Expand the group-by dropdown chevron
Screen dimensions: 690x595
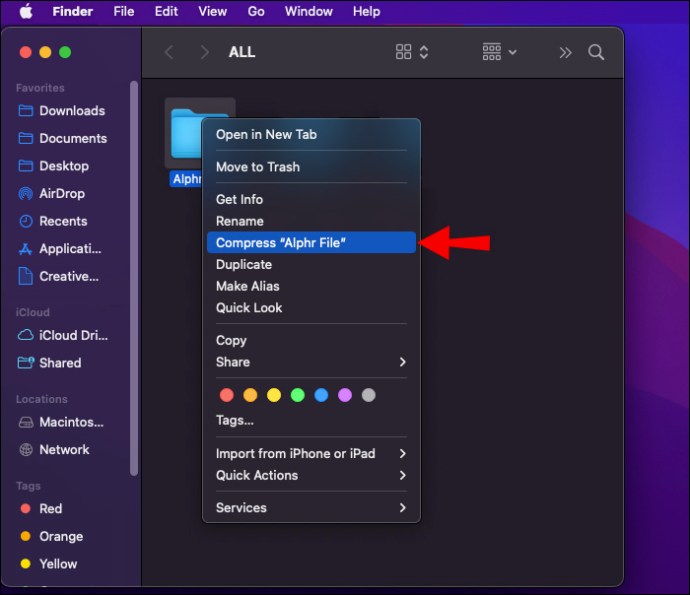pyautogui.click(x=513, y=52)
